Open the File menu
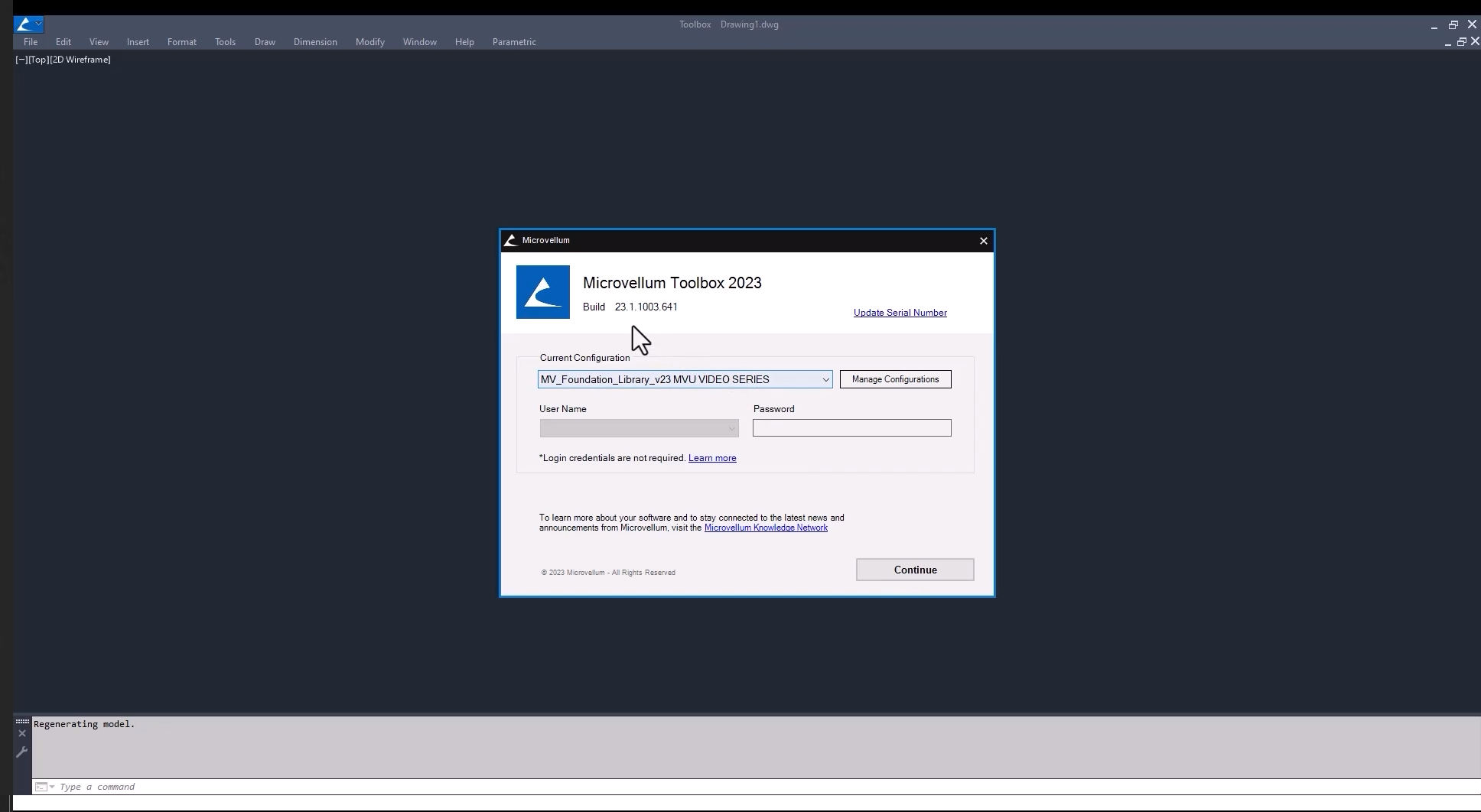The width and height of the screenshot is (1481, 812). pyautogui.click(x=31, y=42)
